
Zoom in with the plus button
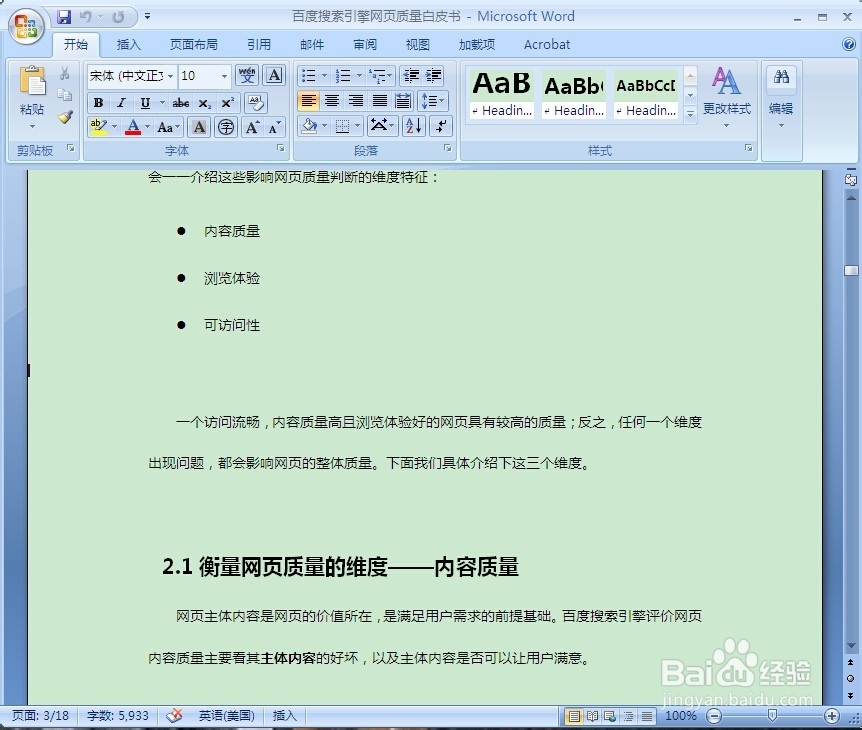tap(831, 716)
